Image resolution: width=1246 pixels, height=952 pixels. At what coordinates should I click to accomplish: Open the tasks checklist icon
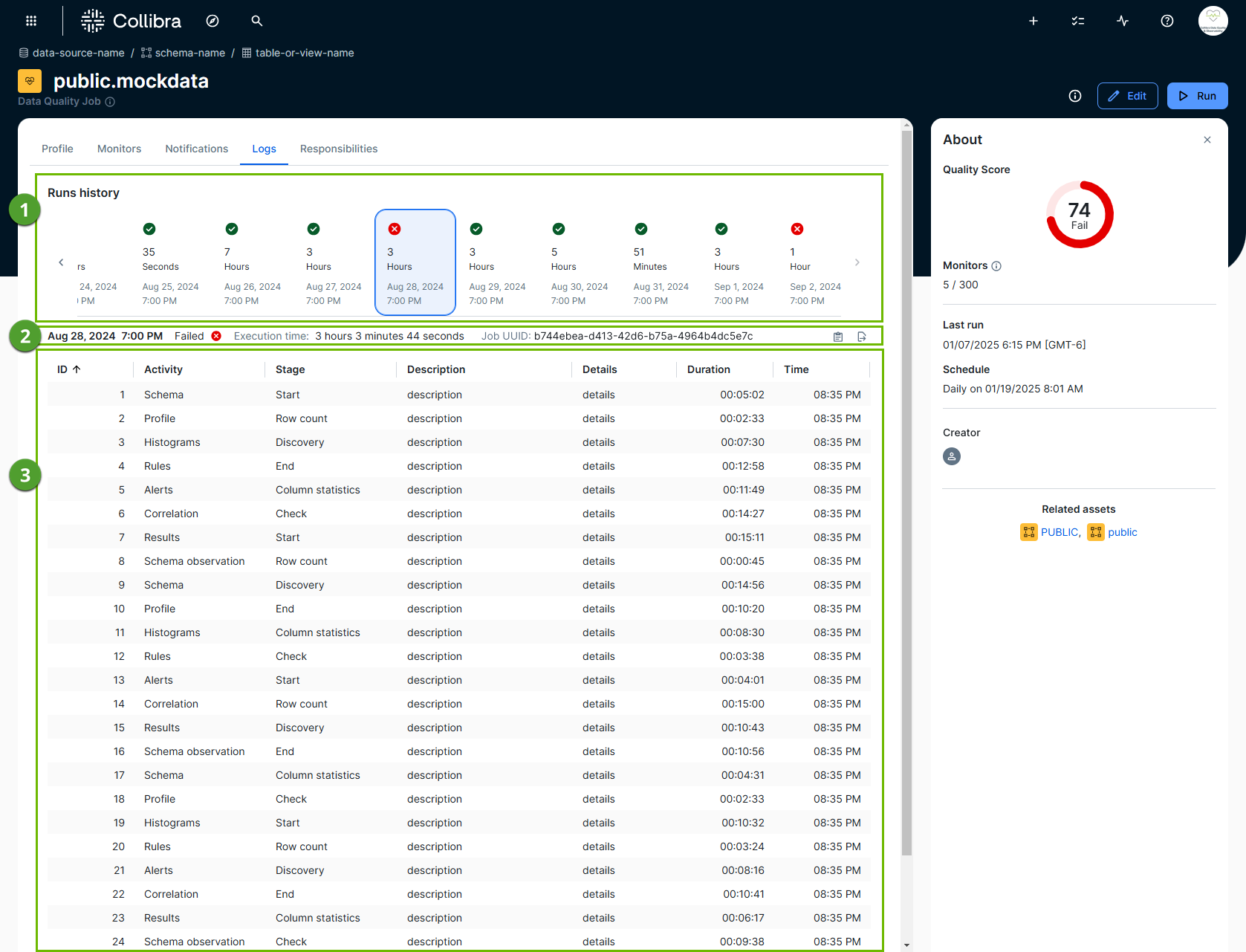pos(1077,21)
